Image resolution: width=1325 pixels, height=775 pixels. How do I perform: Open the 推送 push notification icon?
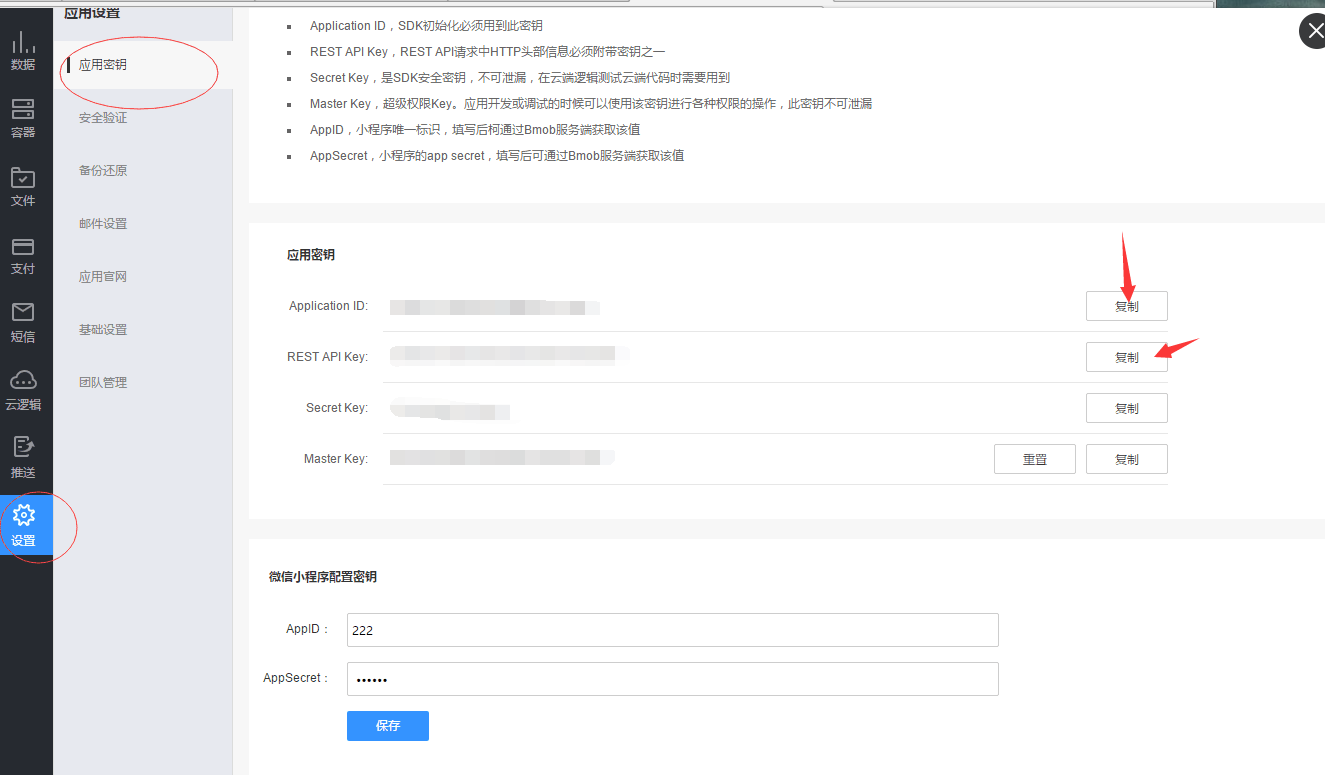23,458
